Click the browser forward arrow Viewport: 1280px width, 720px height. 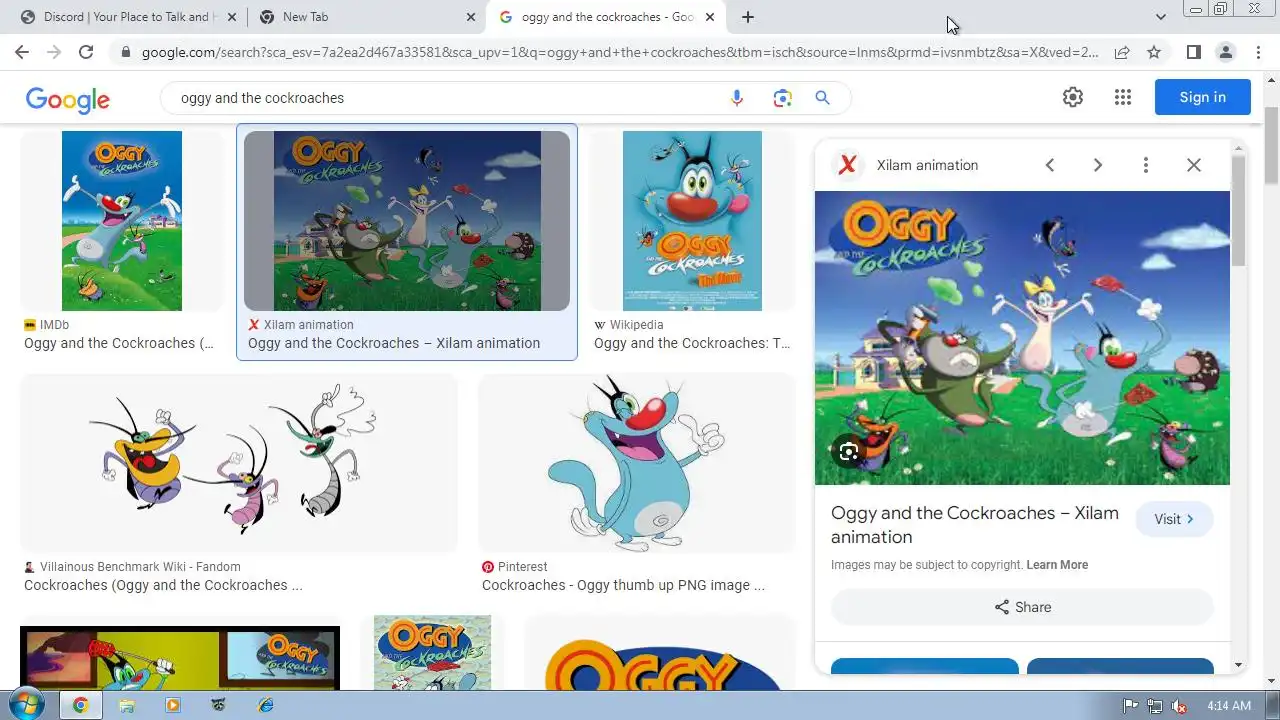click(x=54, y=52)
